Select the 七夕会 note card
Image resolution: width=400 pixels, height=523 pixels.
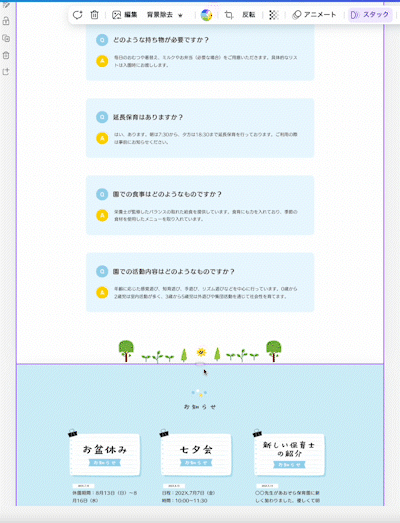(196, 454)
